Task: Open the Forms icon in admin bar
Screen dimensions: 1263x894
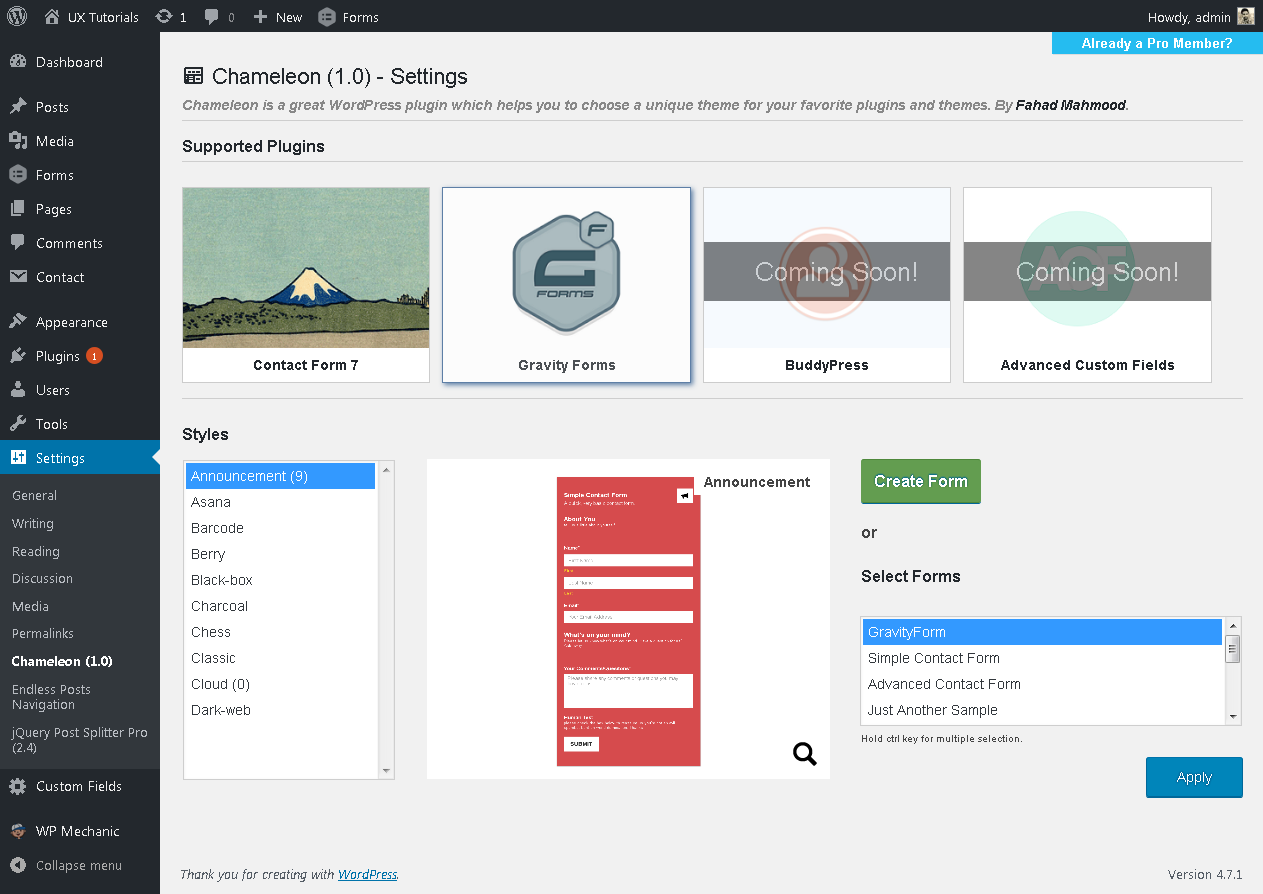Action: tap(326, 17)
